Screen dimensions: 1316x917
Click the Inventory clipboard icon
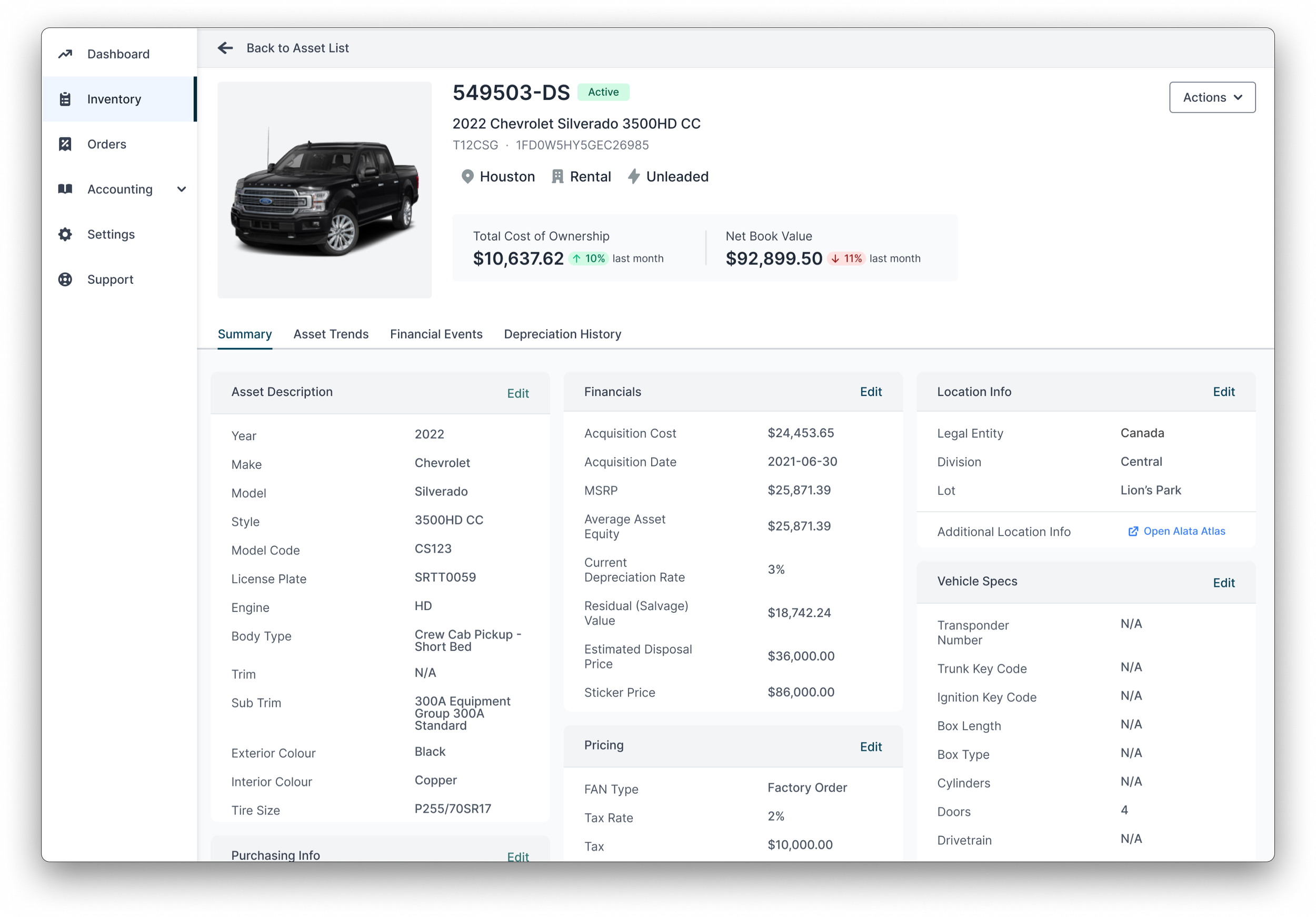pos(65,99)
